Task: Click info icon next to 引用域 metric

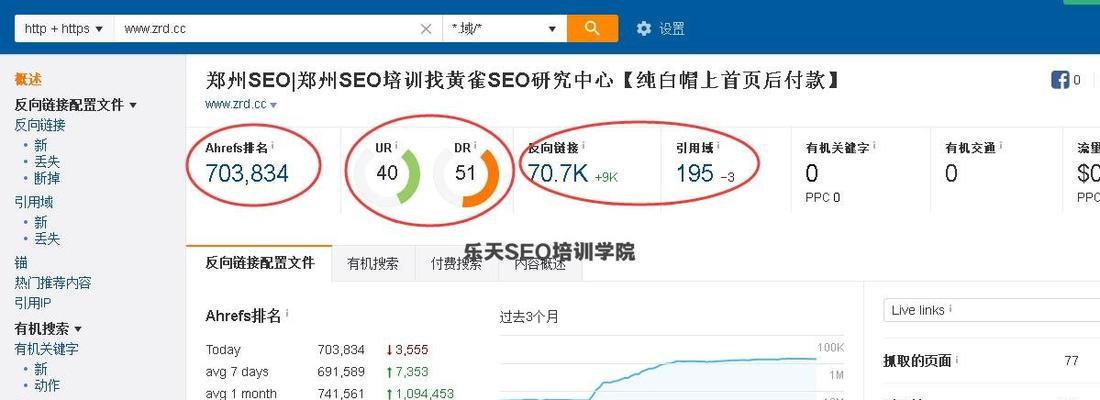Action: [x=718, y=146]
